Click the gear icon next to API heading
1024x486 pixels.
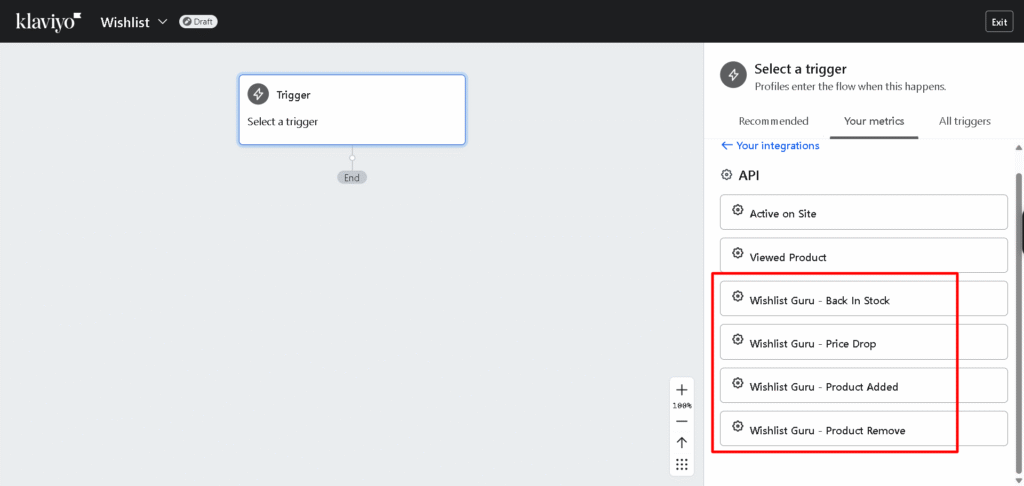point(726,175)
